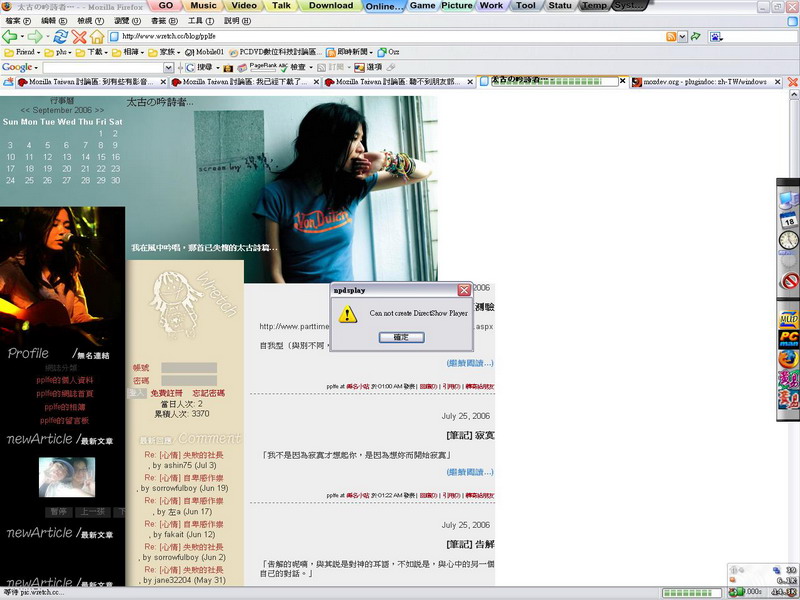Open the phs bookmark folder dropdown
The height and width of the screenshot is (600, 800).
click(x=58, y=52)
